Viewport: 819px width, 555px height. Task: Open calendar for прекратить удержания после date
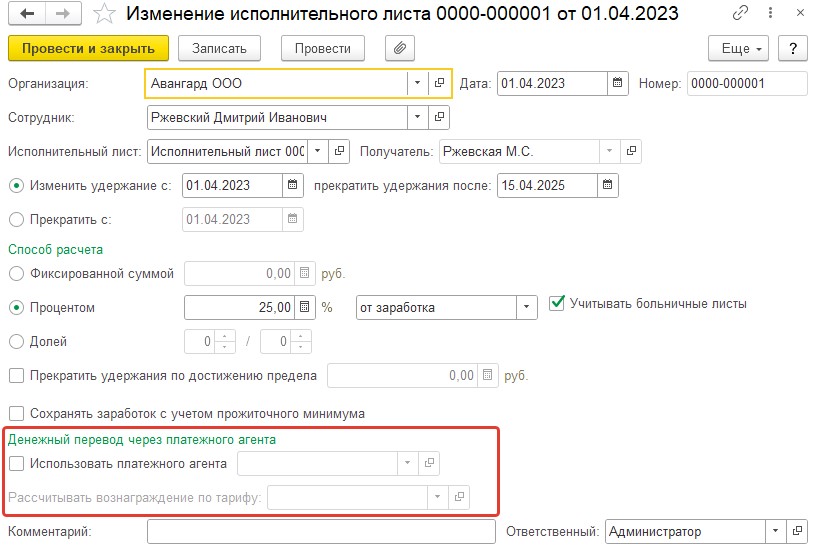pyautogui.click(x=607, y=185)
